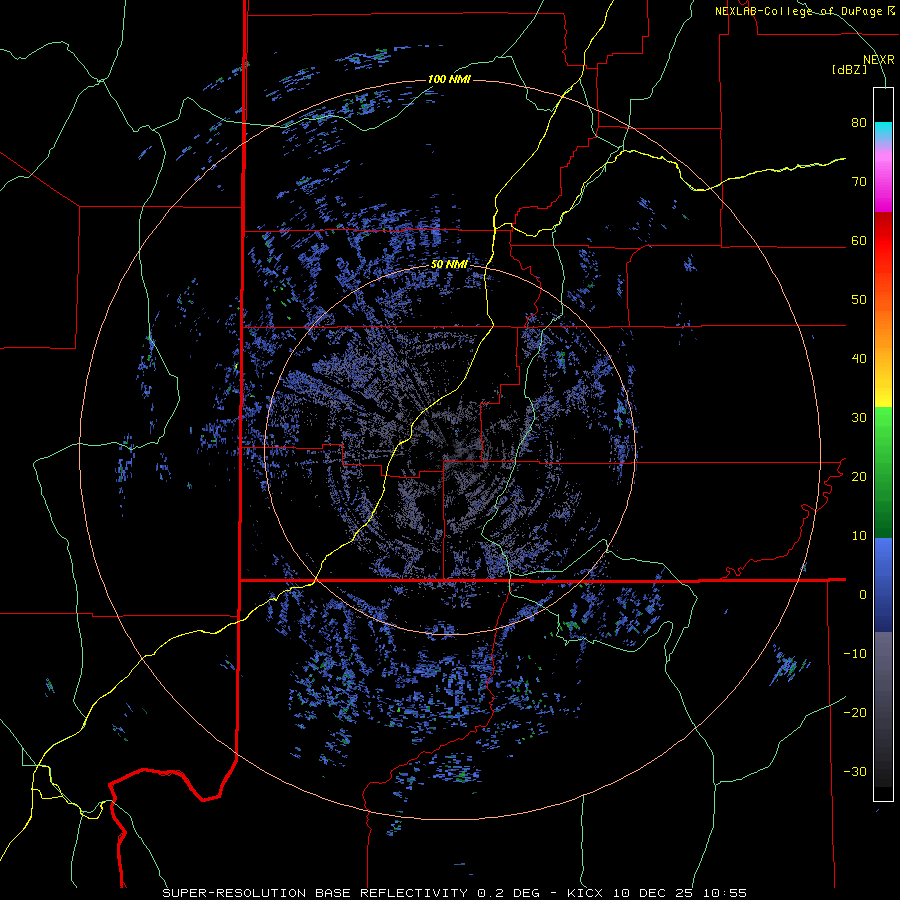Click the "100 NMI" range ring label
This screenshot has height=900, width=900.
(449, 79)
